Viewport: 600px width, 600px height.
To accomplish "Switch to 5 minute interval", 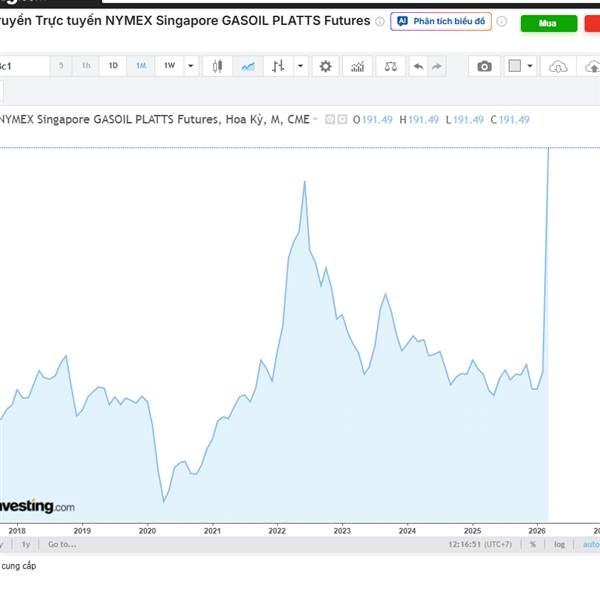I will coord(61,66).
